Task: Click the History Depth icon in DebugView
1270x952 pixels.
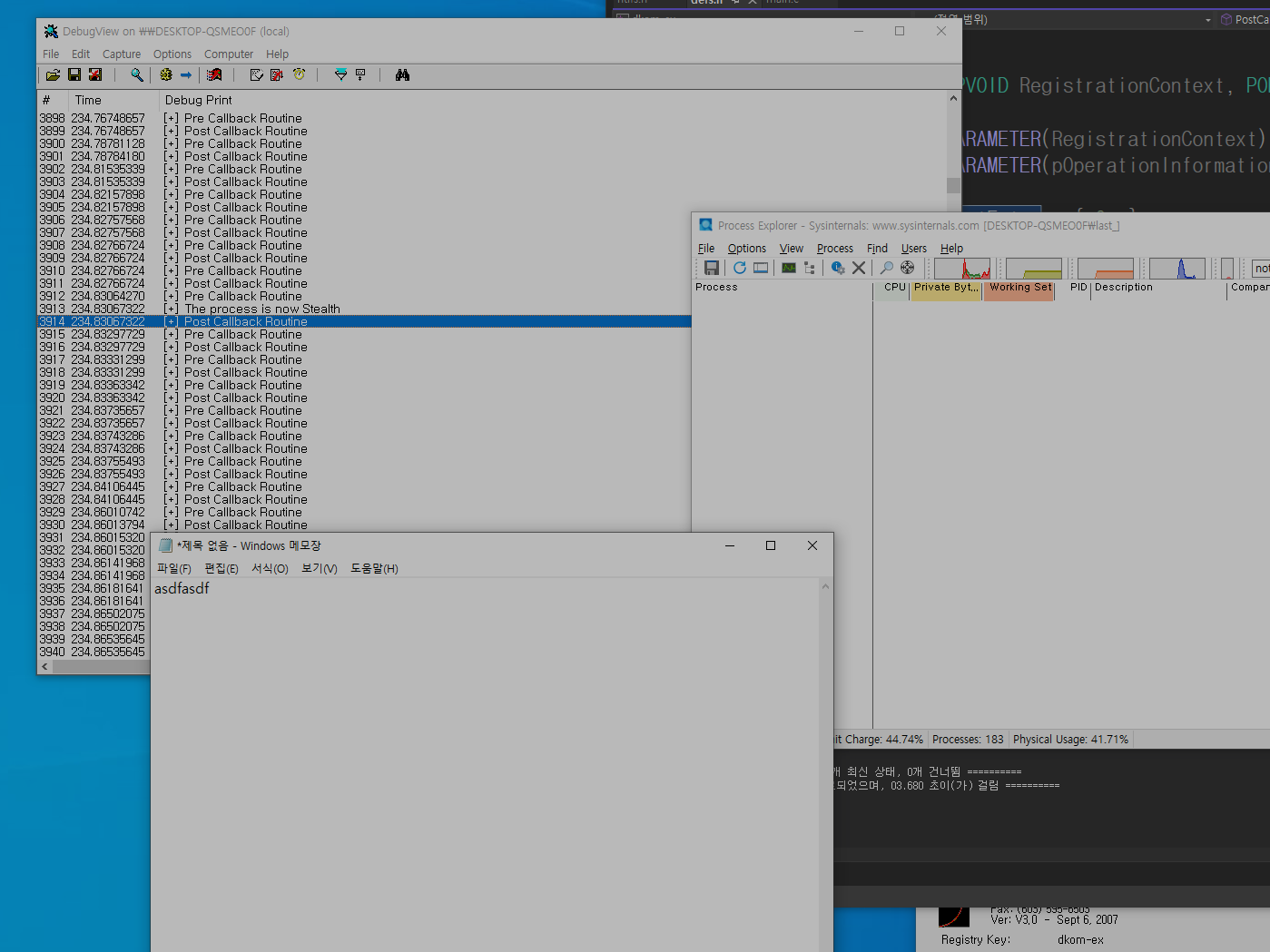Action: (x=360, y=75)
